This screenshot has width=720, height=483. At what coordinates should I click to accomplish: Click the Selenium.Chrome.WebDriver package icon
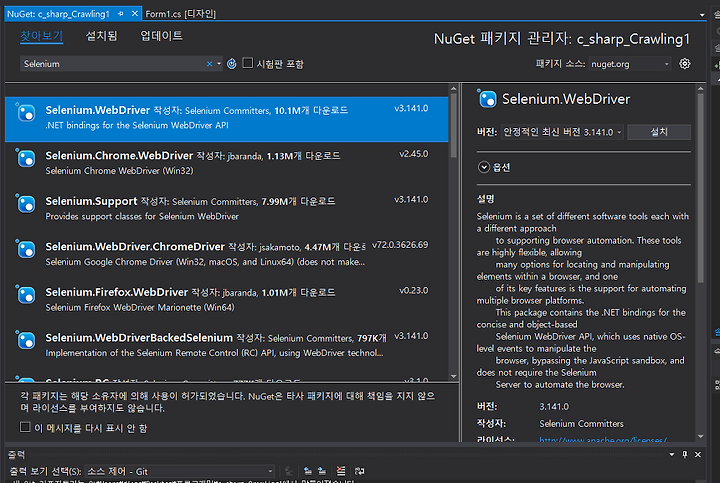(x=26, y=158)
